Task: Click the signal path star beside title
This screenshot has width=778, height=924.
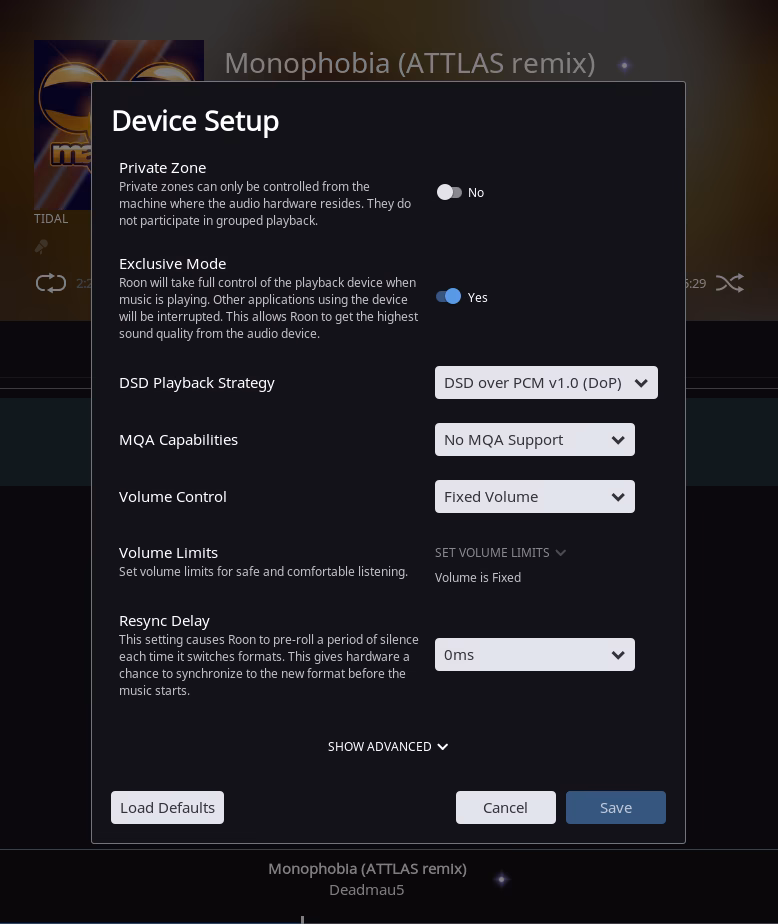Action: click(624, 65)
